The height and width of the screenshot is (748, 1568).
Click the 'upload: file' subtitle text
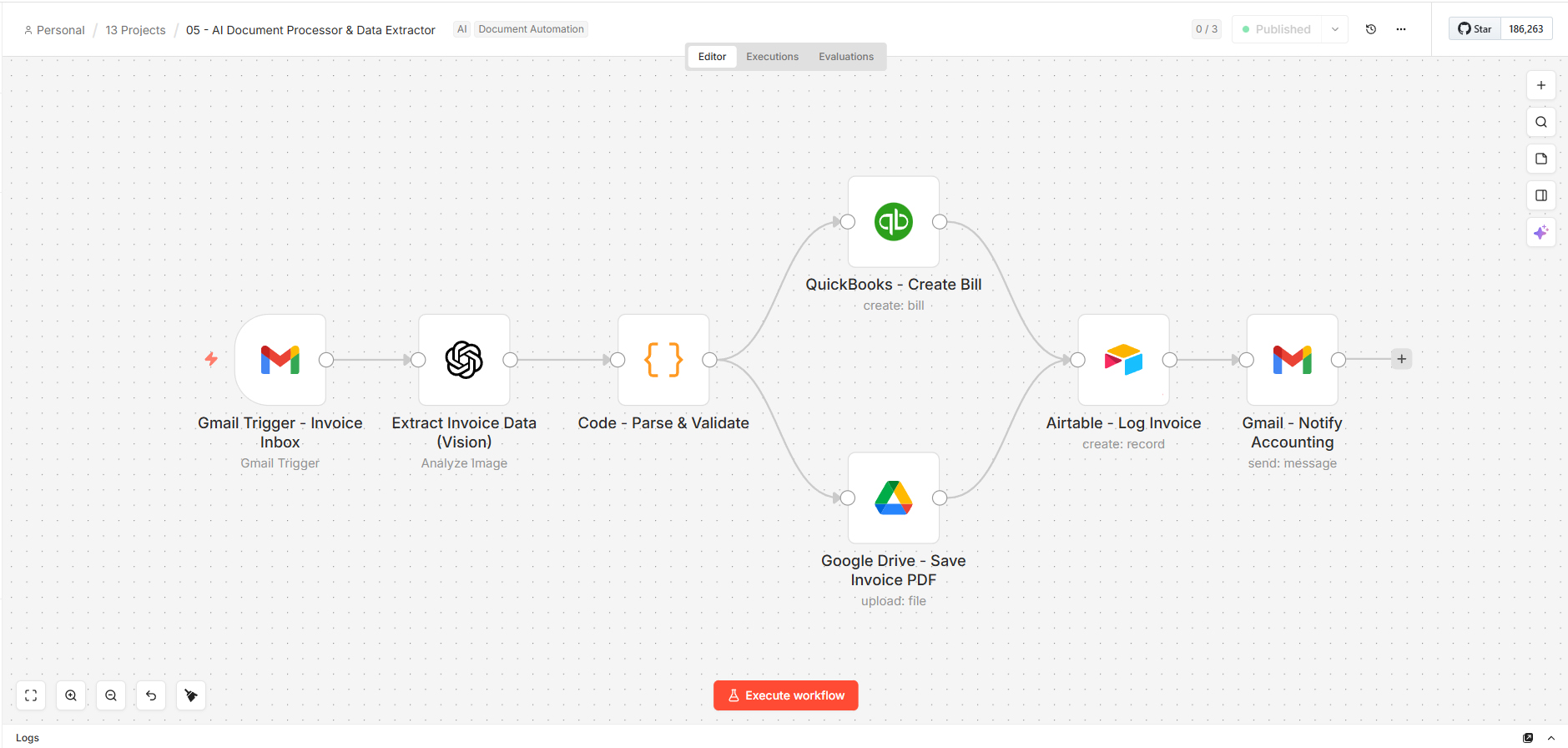[894, 601]
